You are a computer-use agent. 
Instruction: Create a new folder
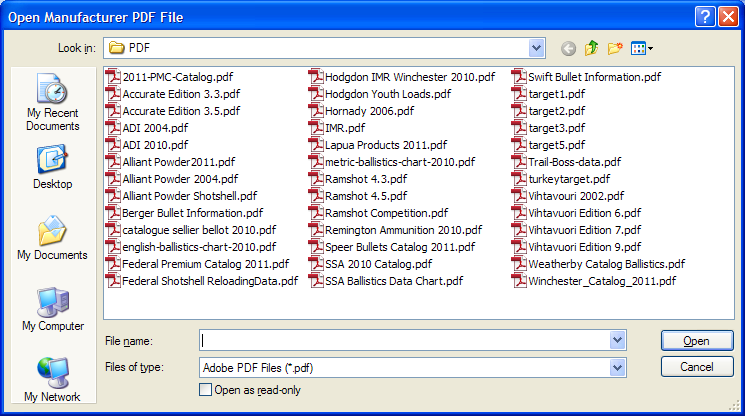pos(615,47)
